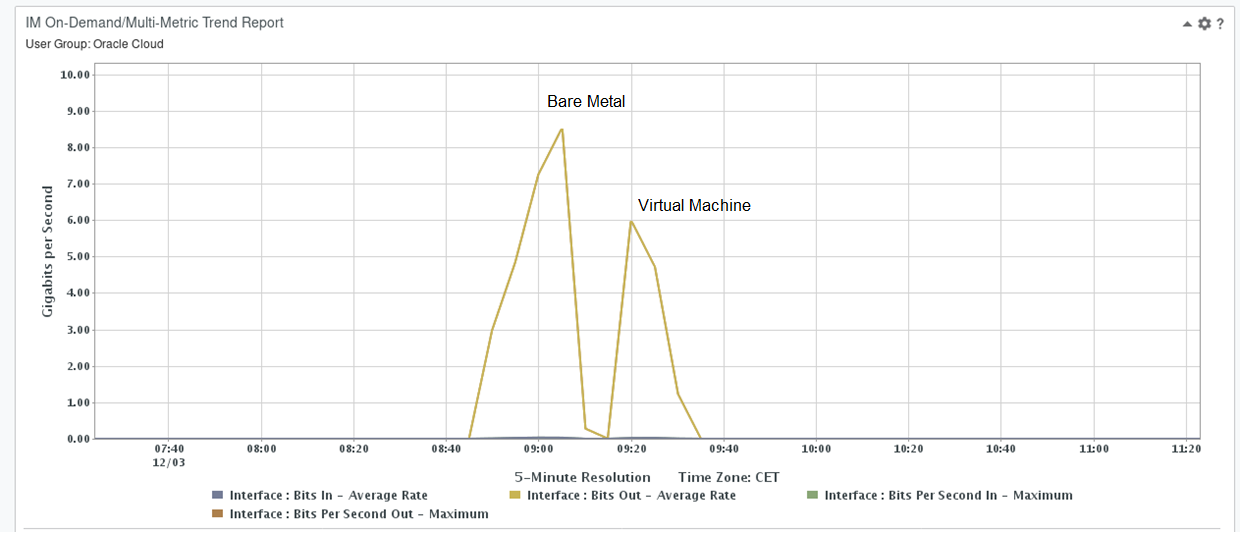Toggle Bits Per Second In - Maximum legend label

point(948,495)
